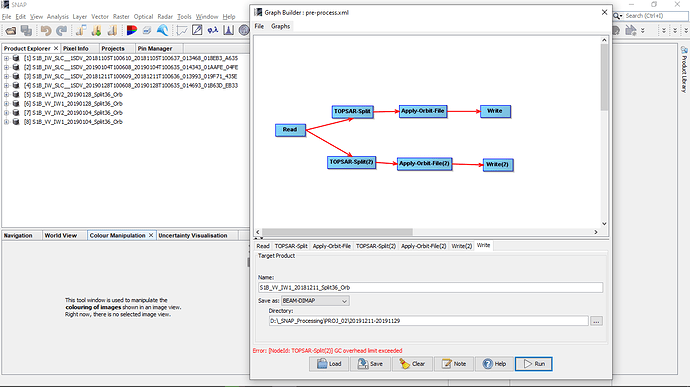Viewport: 690px width, 387px height.
Task: Open the Product Library side panel
Action: (684, 69)
